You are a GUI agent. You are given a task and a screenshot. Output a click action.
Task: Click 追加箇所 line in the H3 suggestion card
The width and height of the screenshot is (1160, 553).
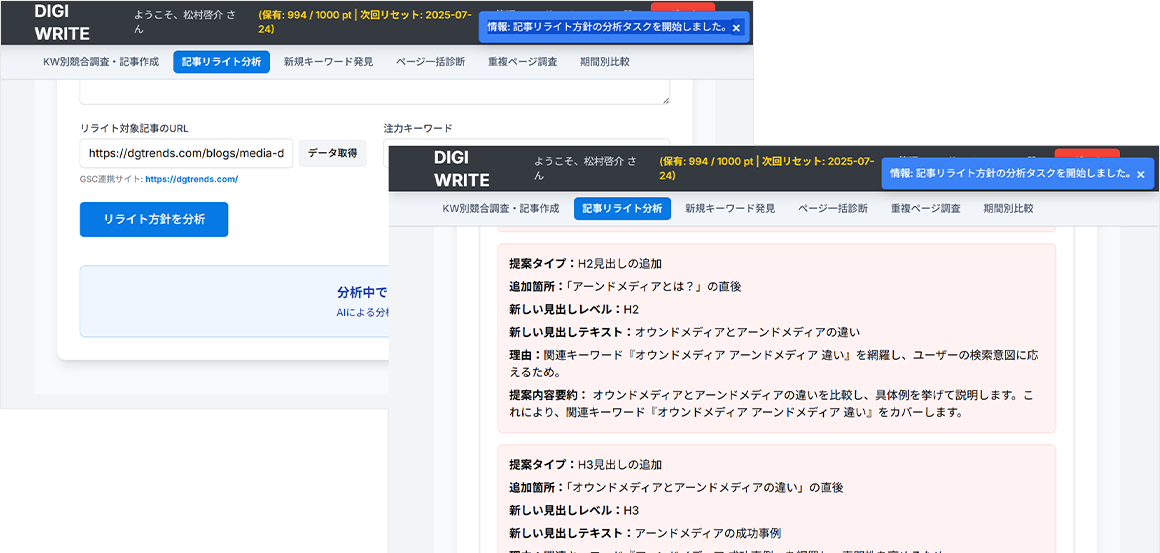(676, 487)
